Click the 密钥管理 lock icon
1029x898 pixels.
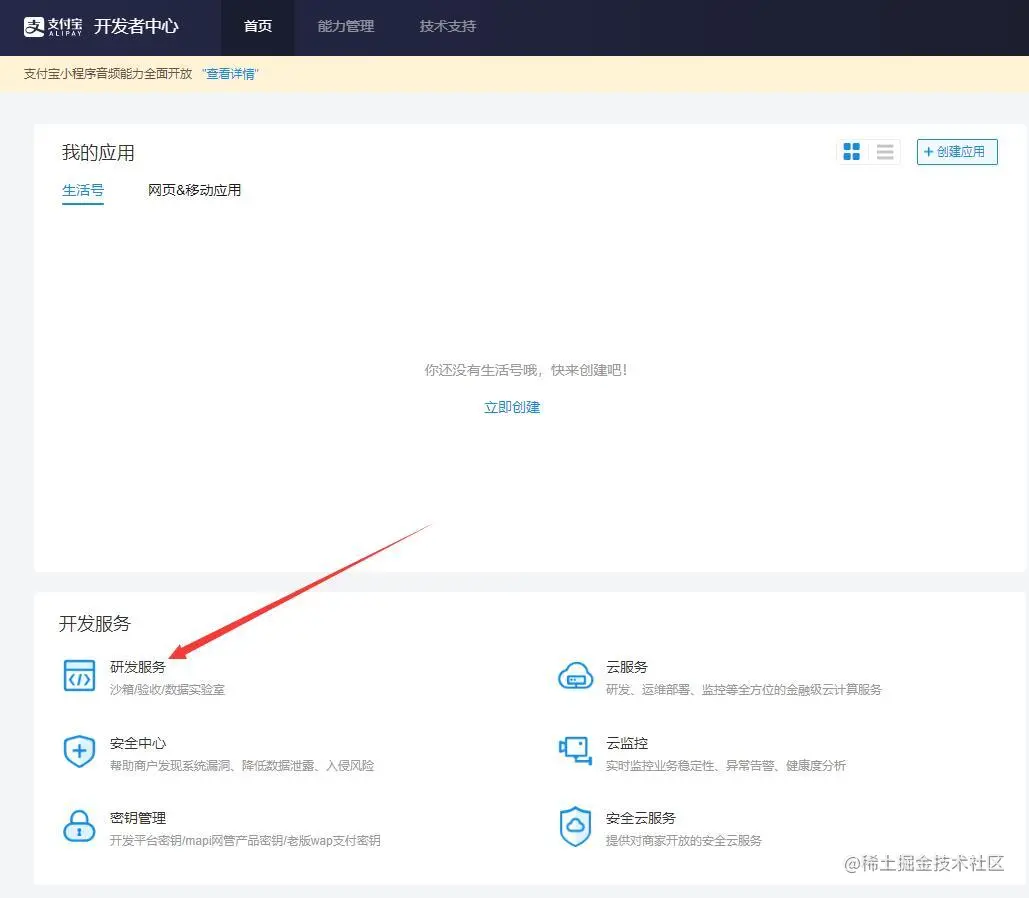coord(79,826)
